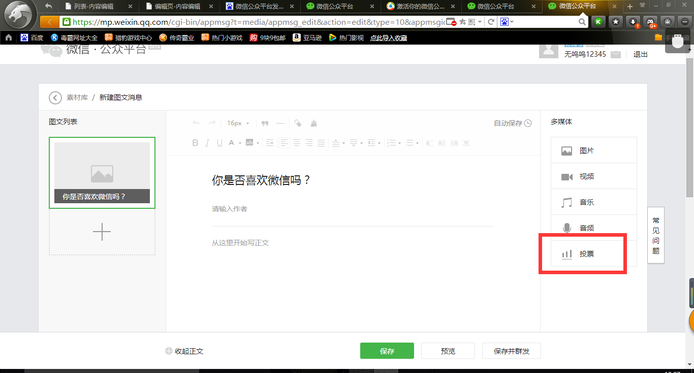This screenshot has height=373, width=694.
Task: Align text right
Action: point(309,143)
